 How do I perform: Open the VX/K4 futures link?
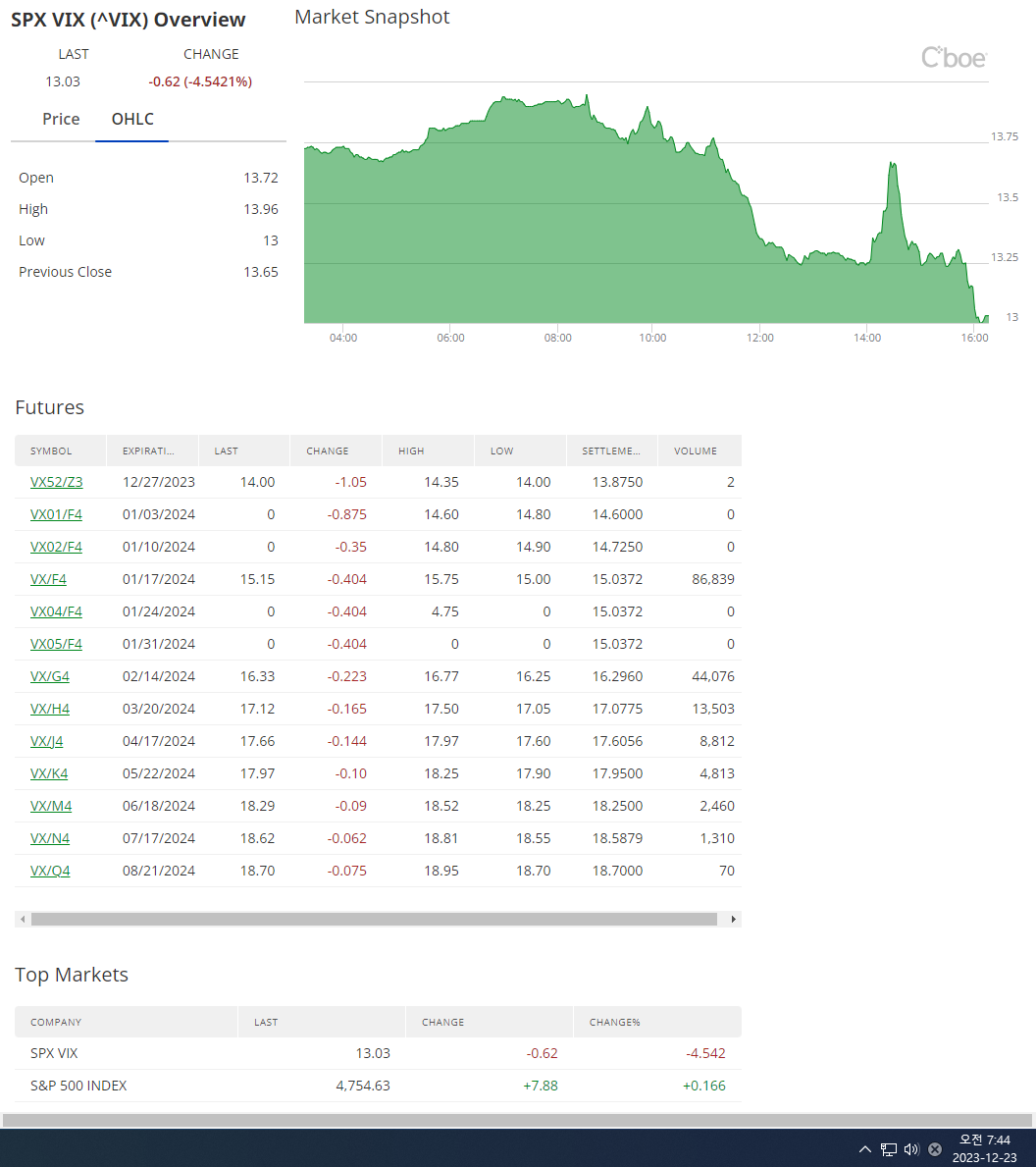point(49,773)
